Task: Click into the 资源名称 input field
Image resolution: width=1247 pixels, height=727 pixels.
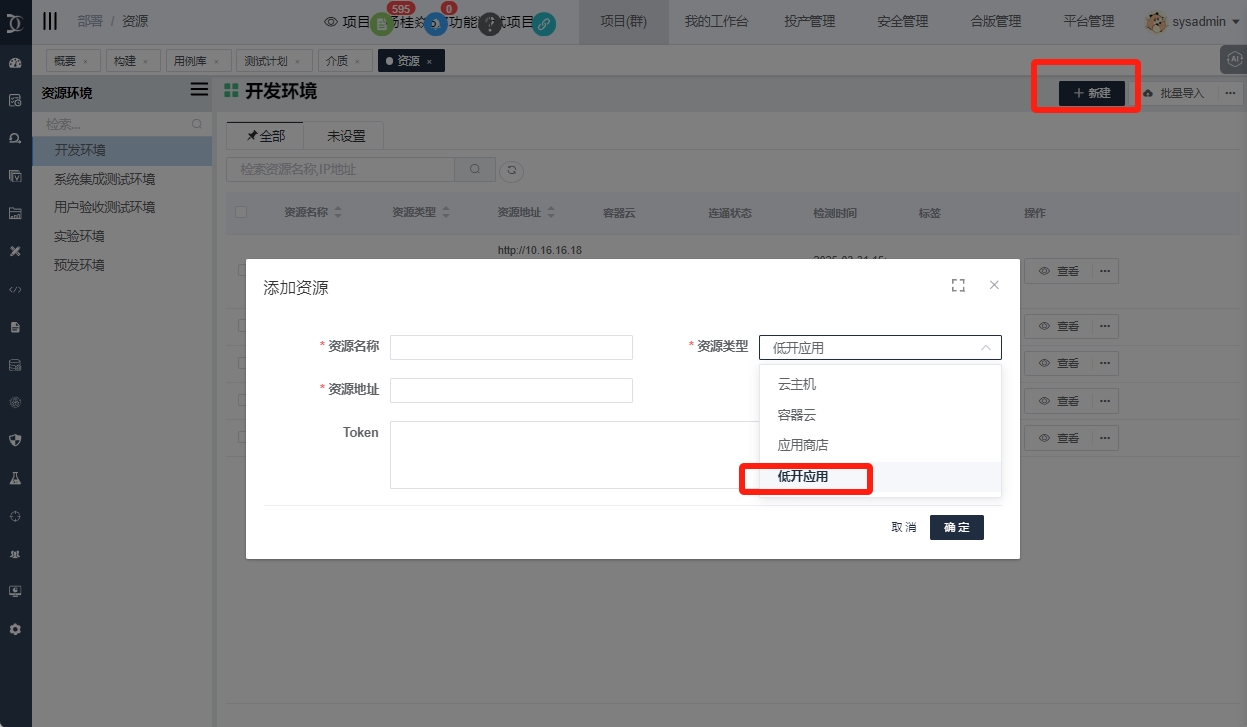Action: 511,347
